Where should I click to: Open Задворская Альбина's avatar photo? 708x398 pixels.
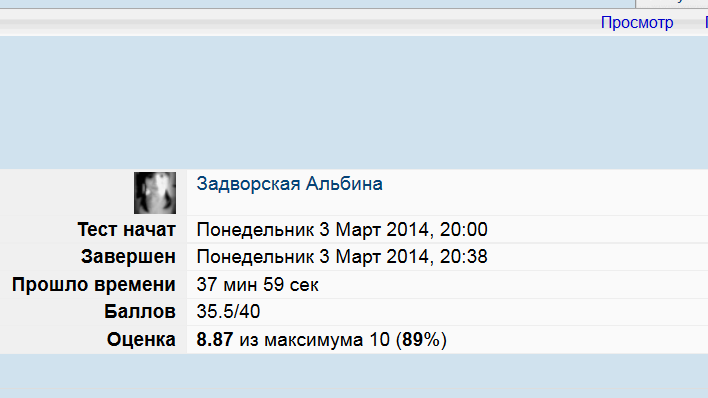[155, 193]
